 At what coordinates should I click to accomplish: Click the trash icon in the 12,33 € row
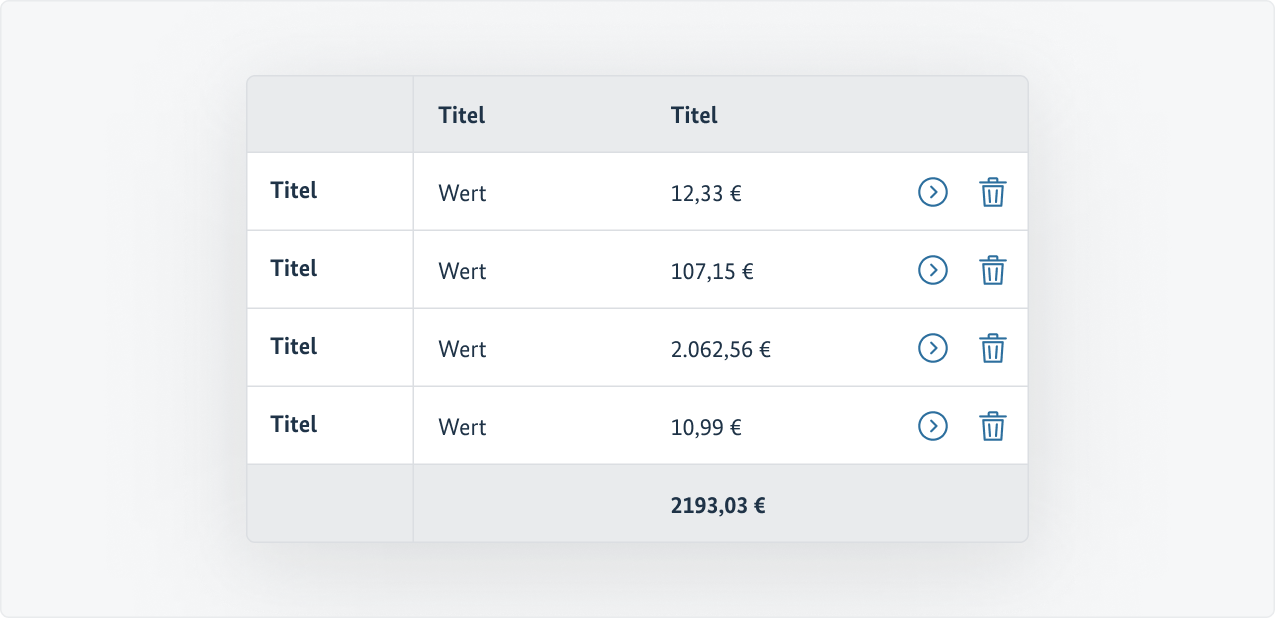[x=992, y=192]
